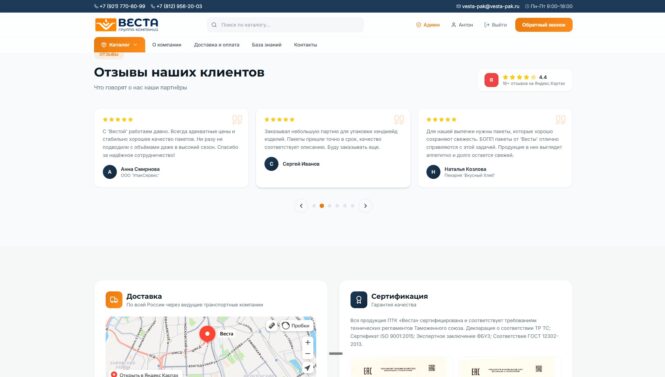Call phone number +7 (921) 770-80-99
The height and width of the screenshot is (377, 665).
click(x=120, y=6)
